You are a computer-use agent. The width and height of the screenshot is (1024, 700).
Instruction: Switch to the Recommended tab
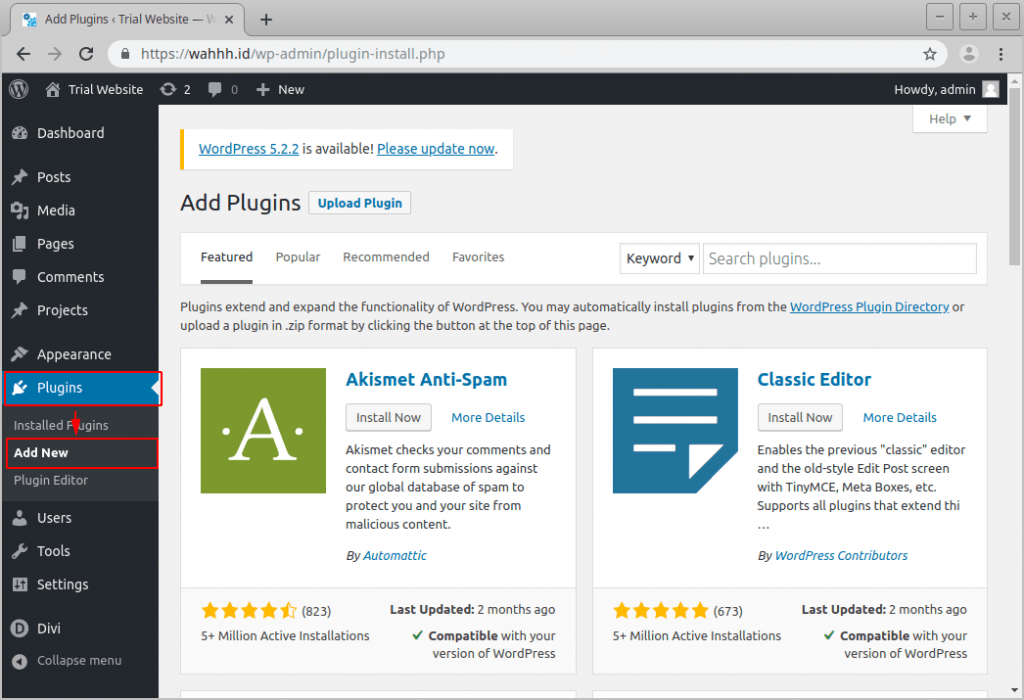point(386,257)
